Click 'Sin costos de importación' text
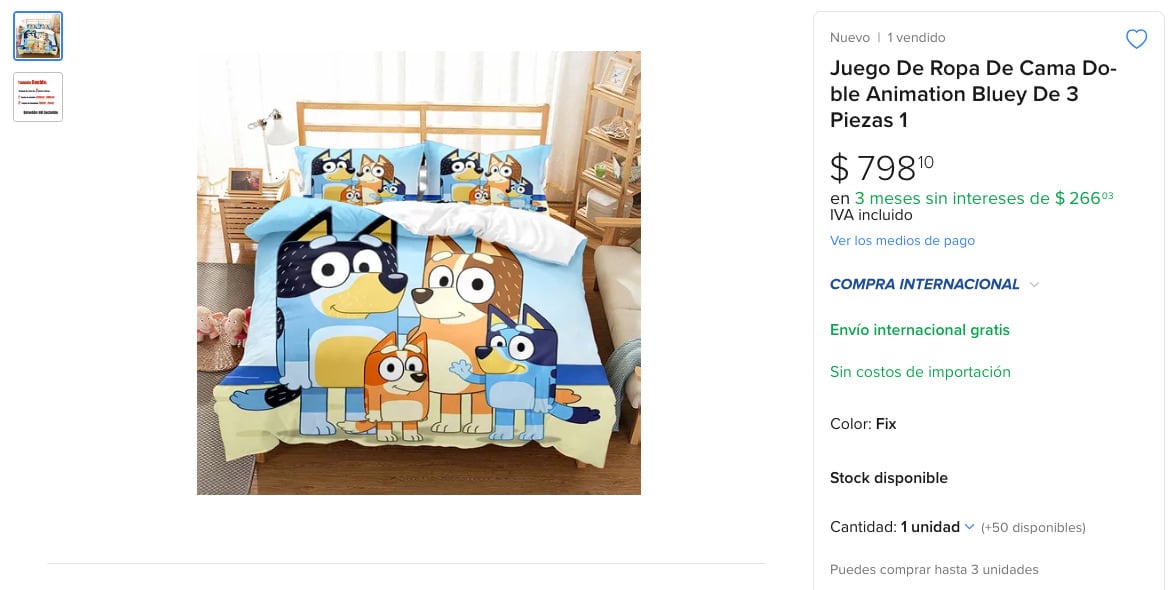Viewport: 1169px width, 590px height. (x=920, y=372)
